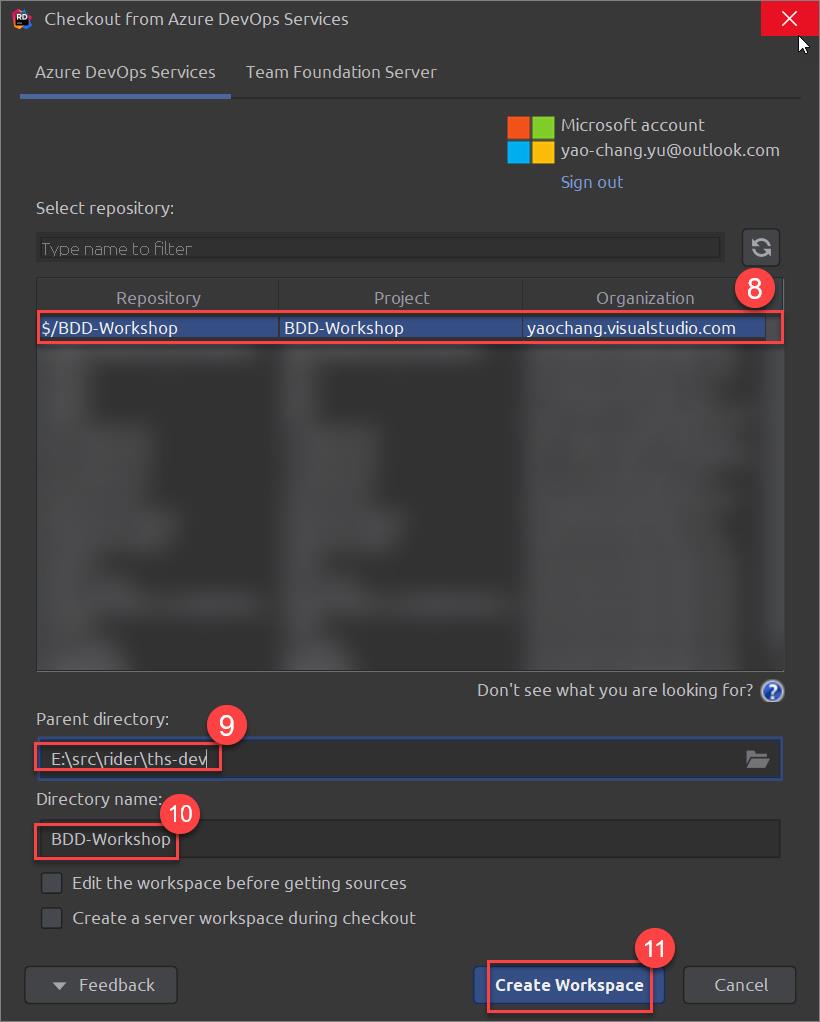This screenshot has width=820, height=1022.
Task: Click the Create Workspace button
Action: (x=569, y=985)
